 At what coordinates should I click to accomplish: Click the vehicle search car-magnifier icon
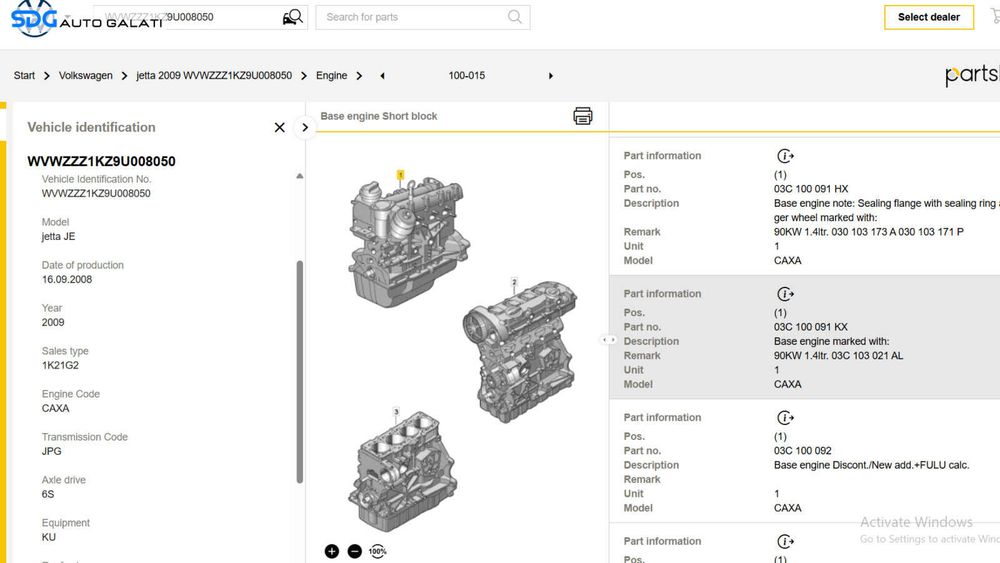(x=292, y=17)
